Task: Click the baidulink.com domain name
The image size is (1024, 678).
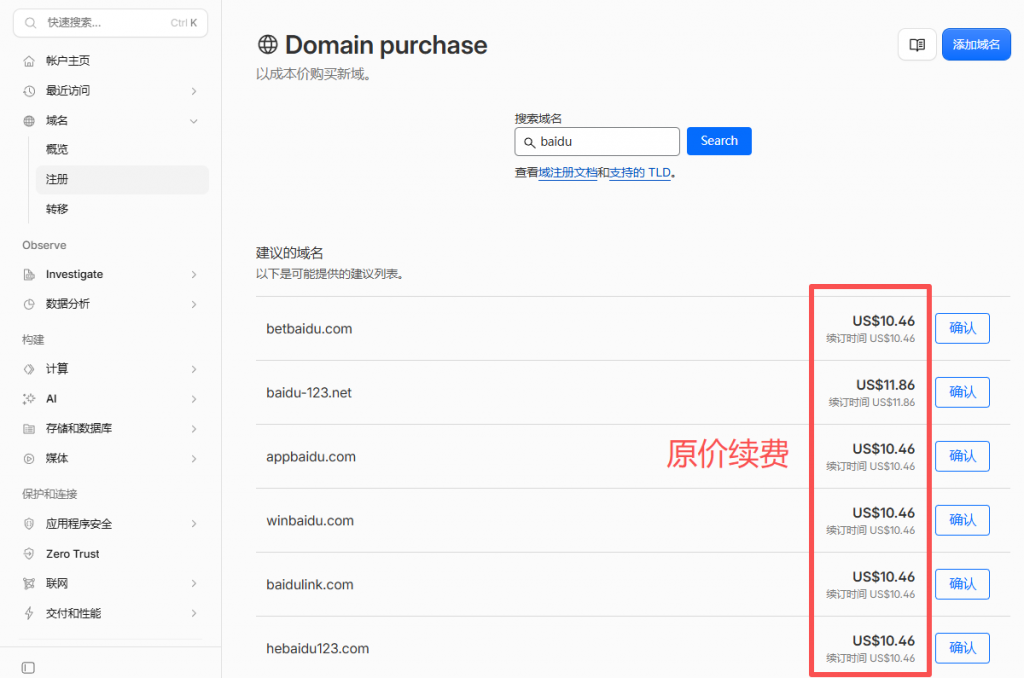Action: pos(310,585)
